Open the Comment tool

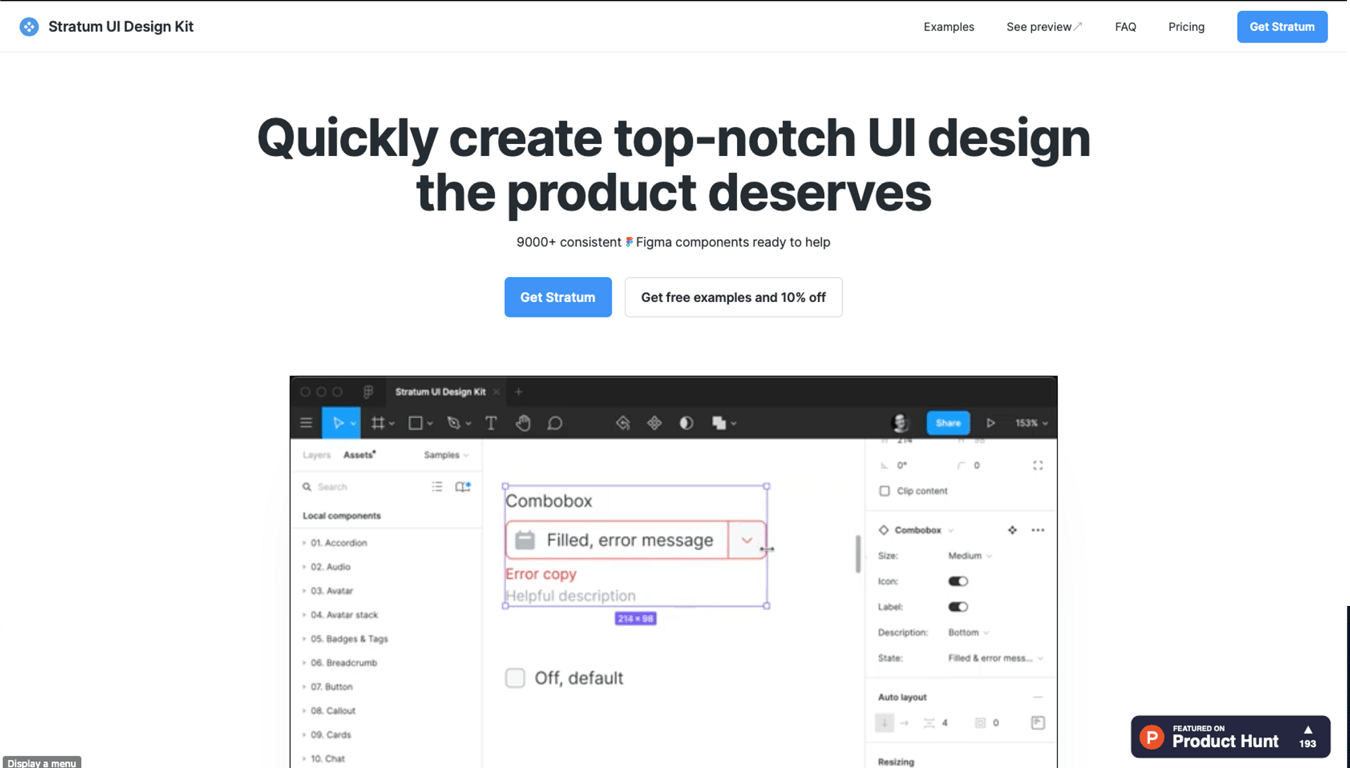pos(554,422)
